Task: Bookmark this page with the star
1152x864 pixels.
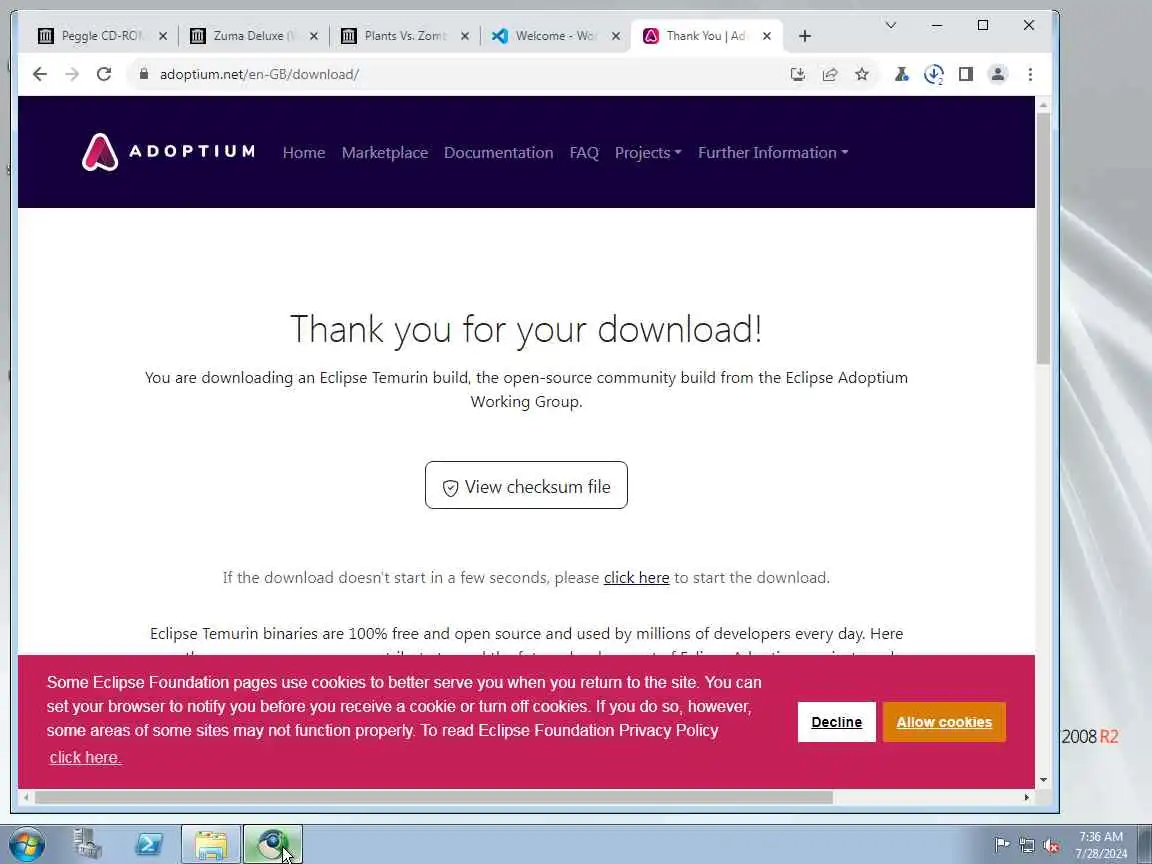Action: (x=862, y=74)
